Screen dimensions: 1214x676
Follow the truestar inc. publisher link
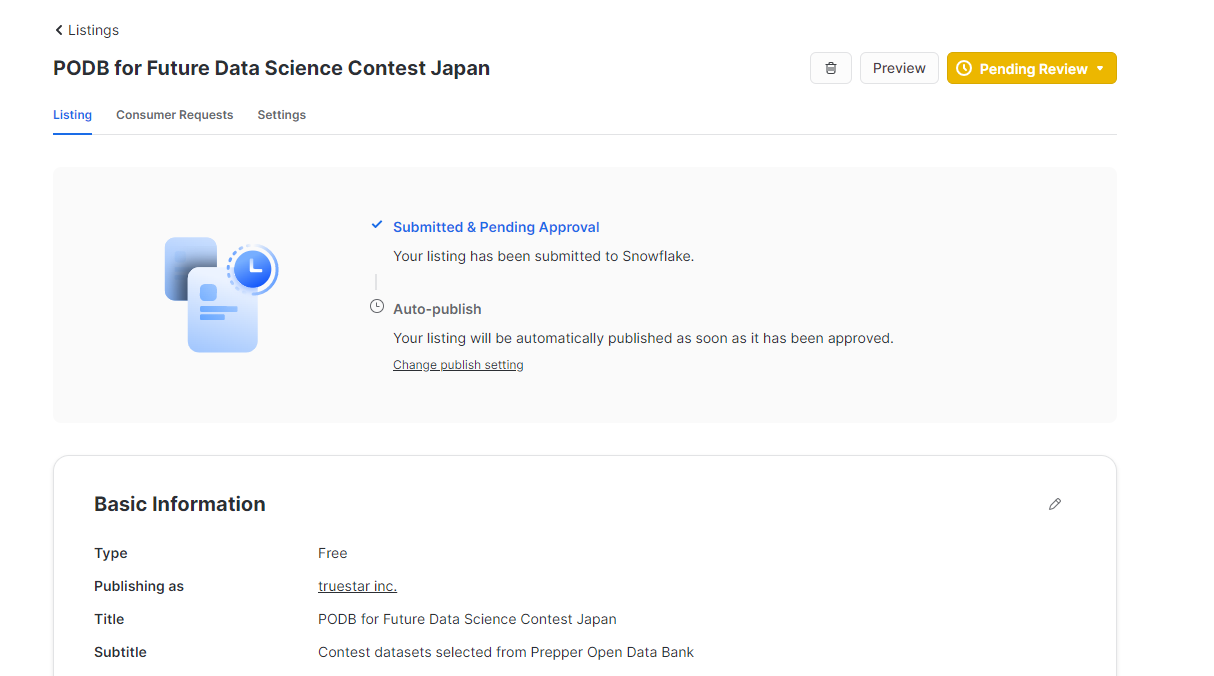pos(357,586)
